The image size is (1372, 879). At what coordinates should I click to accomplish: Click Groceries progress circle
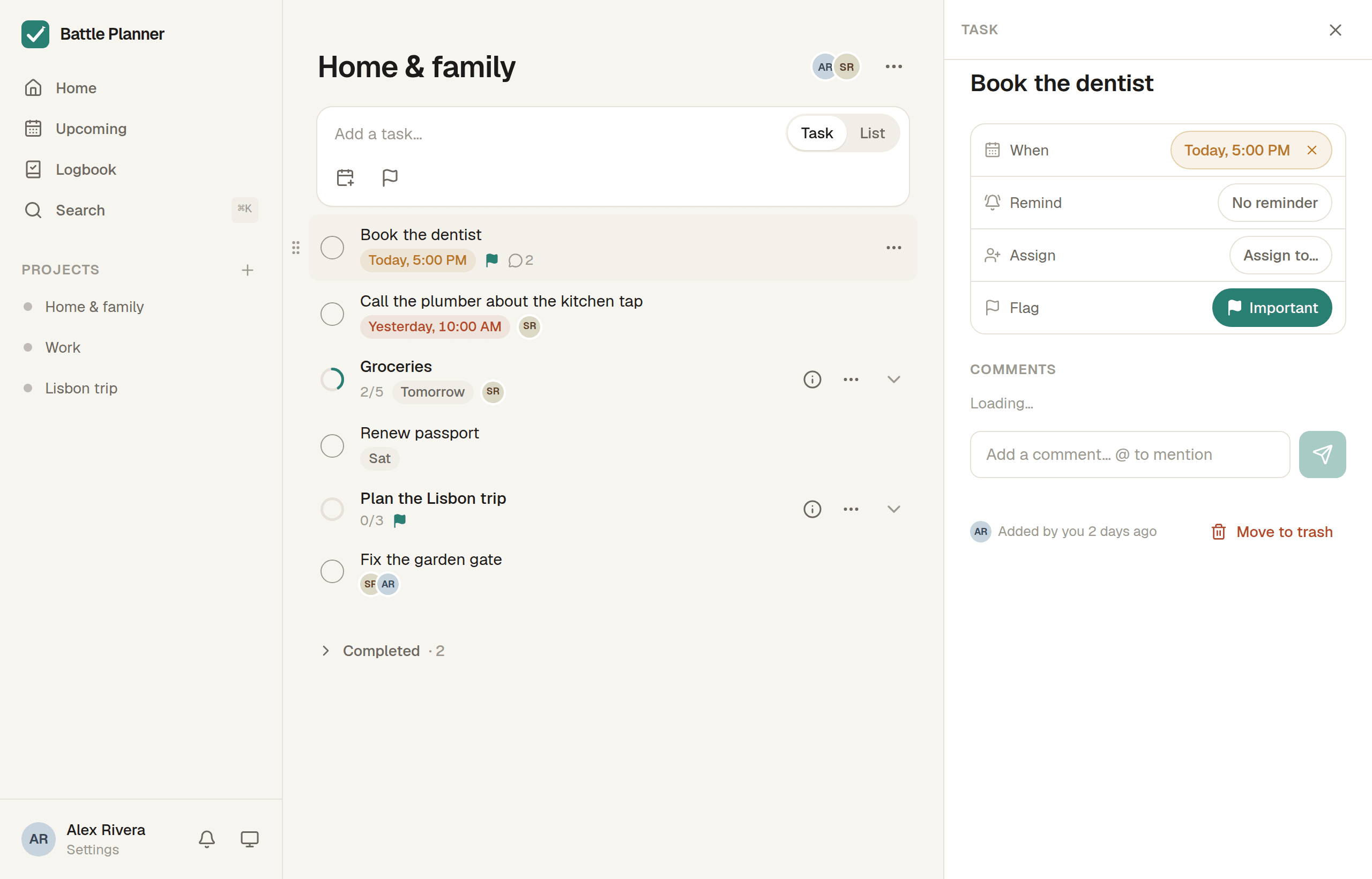tap(332, 379)
